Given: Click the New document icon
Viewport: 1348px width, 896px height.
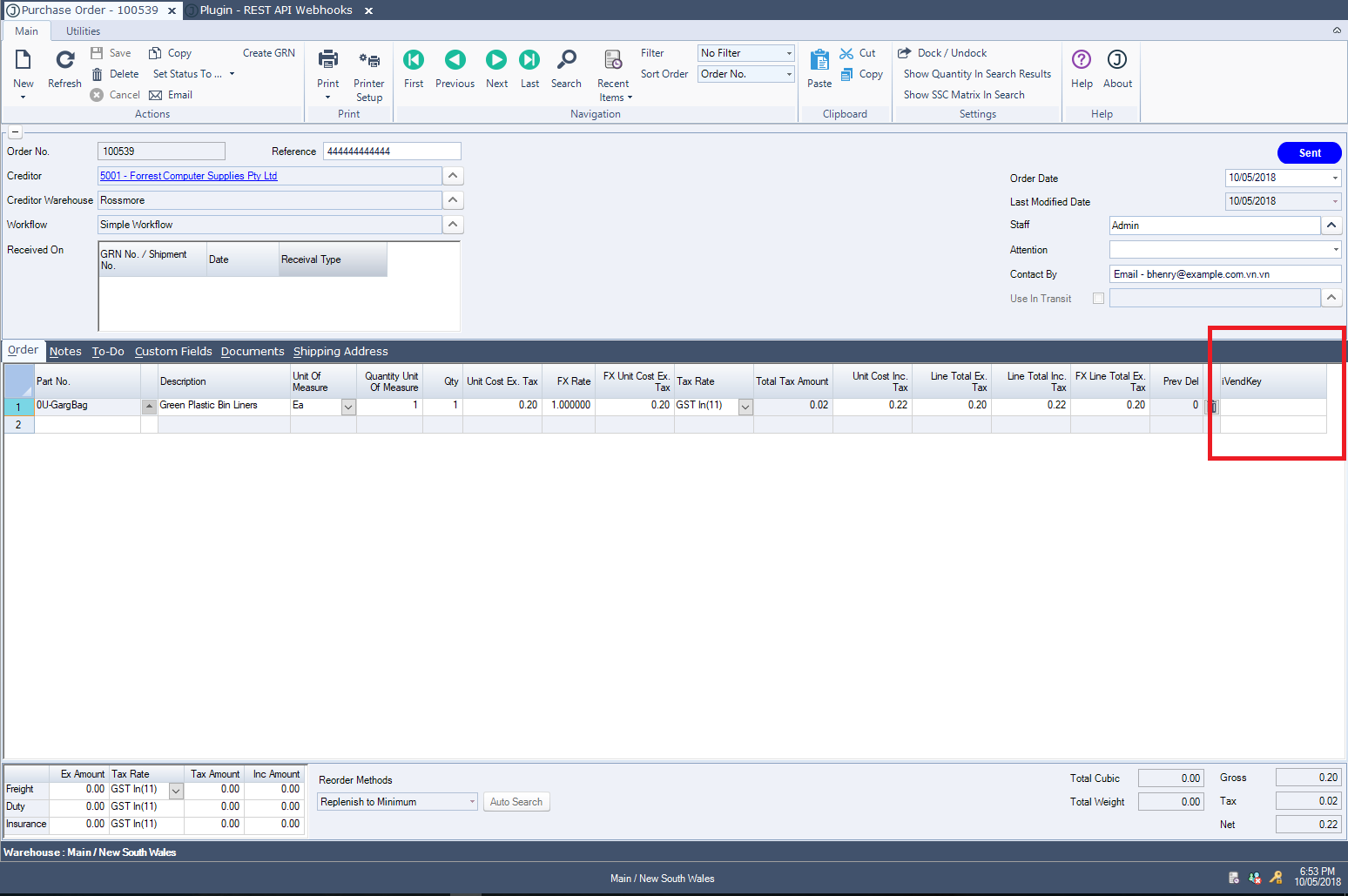Looking at the screenshot, I should pyautogui.click(x=24, y=60).
